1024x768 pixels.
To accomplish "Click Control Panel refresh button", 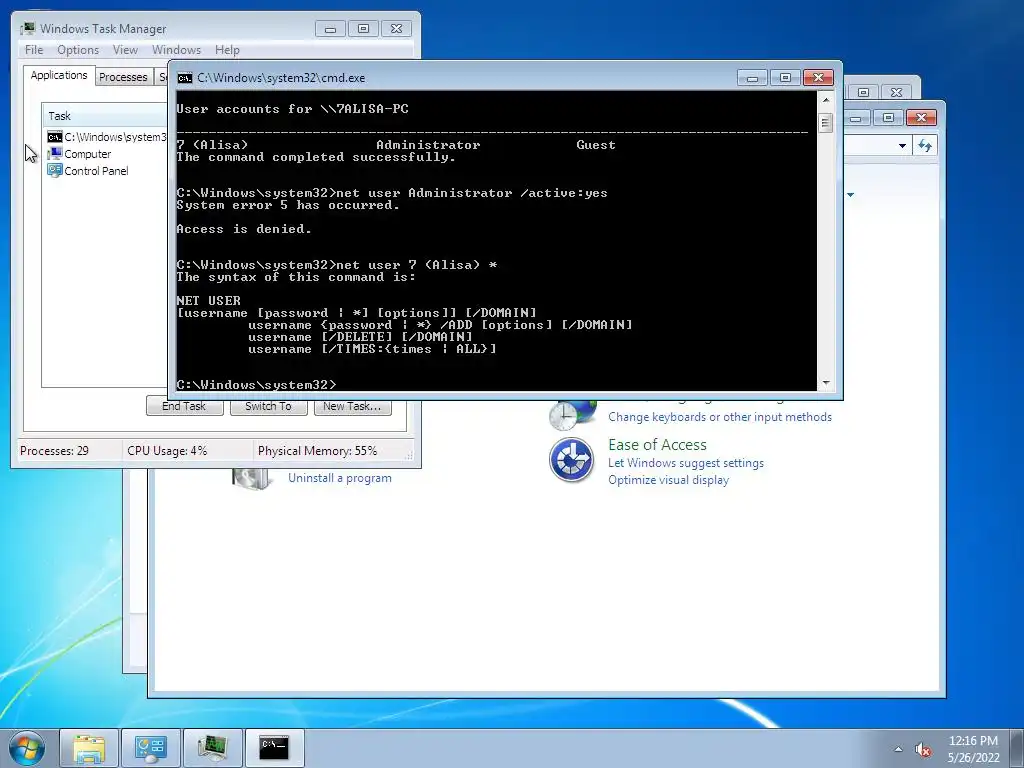I will (x=925, y=146).
